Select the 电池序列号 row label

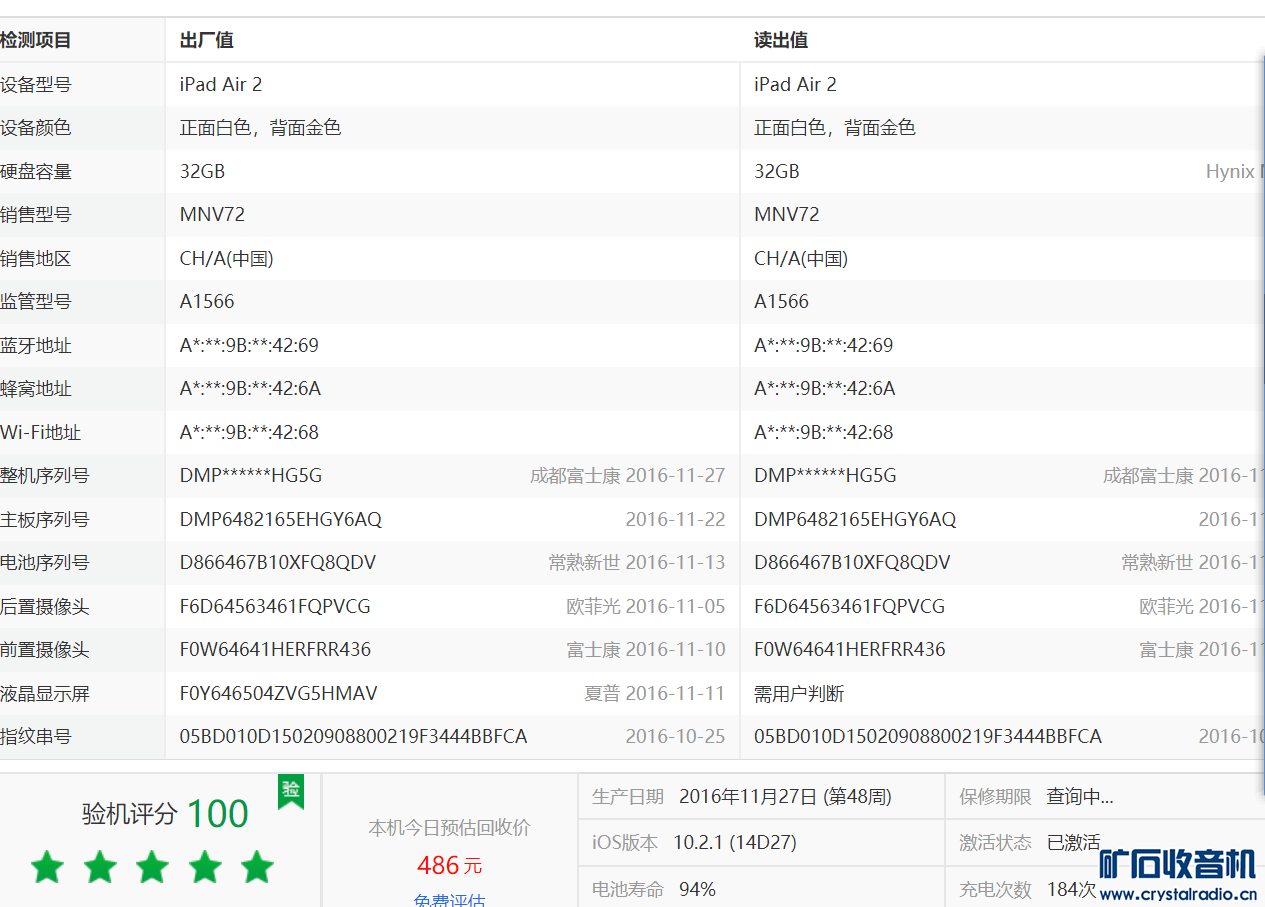click(45, 563)
